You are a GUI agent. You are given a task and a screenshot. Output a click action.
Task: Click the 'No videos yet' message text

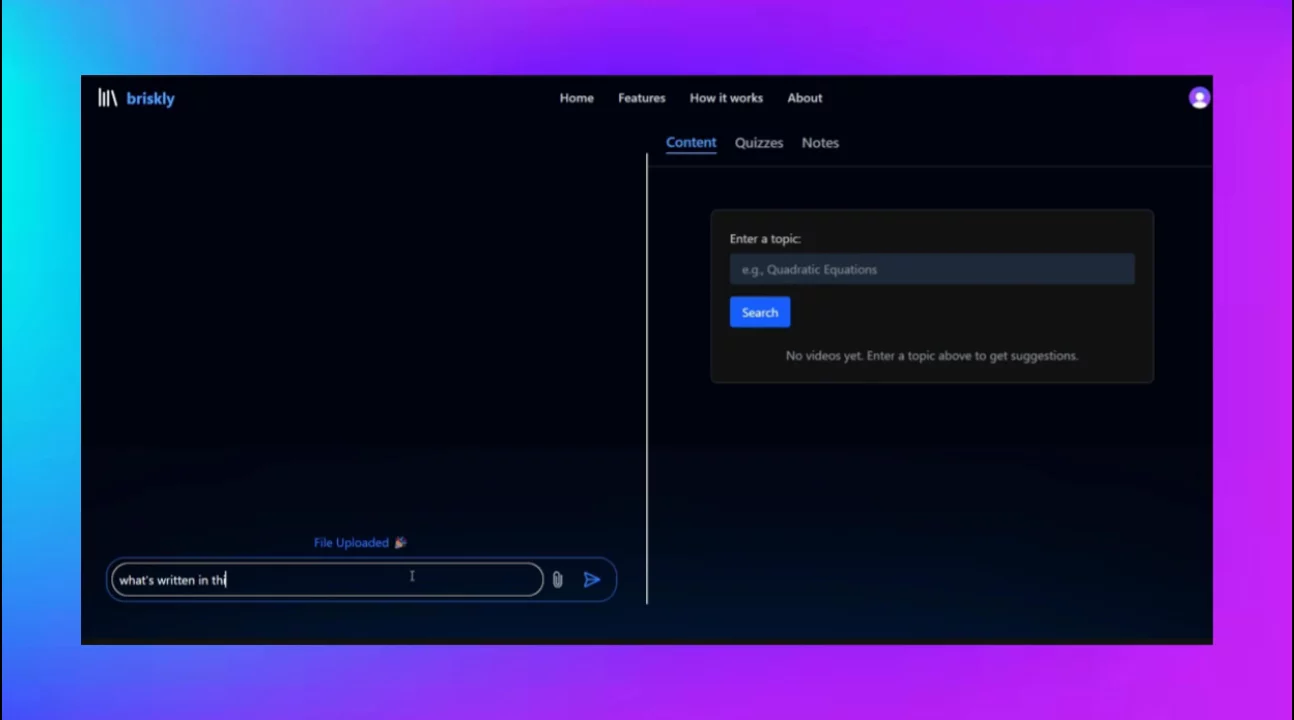932,355
